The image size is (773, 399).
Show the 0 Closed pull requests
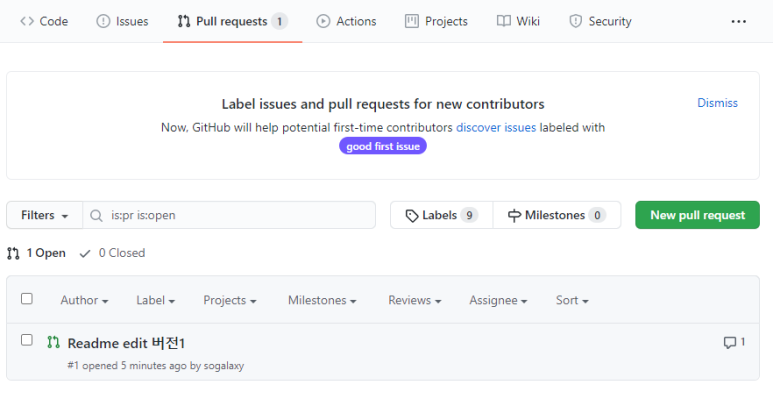112,253
